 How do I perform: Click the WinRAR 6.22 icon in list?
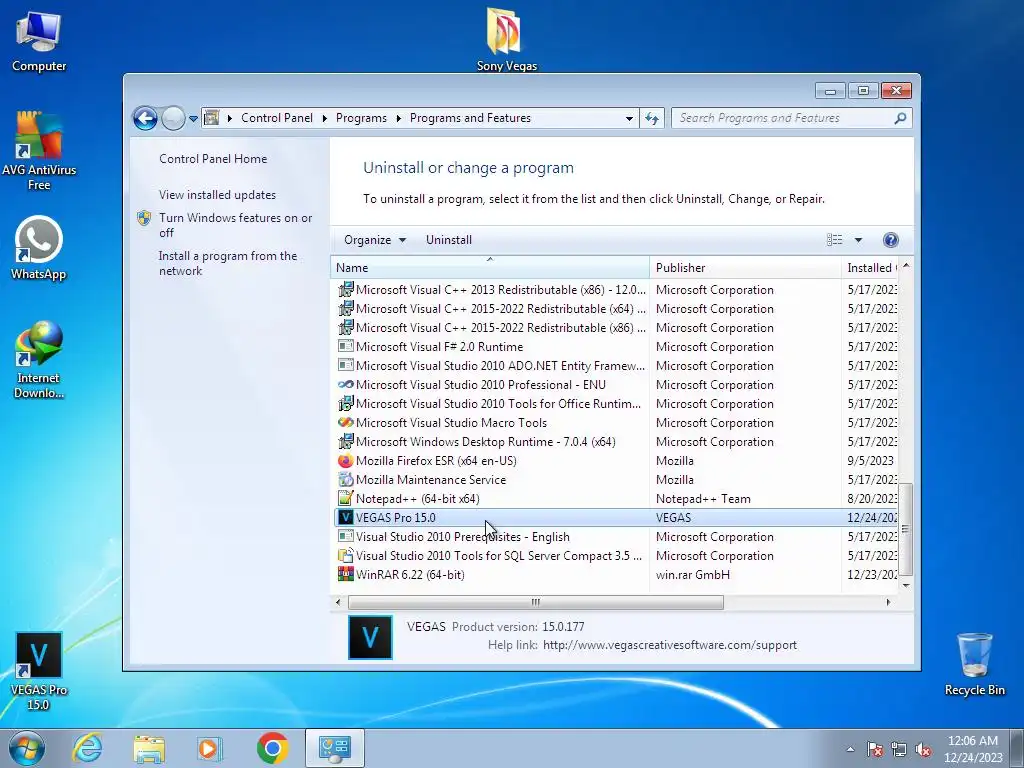point(345,574)
